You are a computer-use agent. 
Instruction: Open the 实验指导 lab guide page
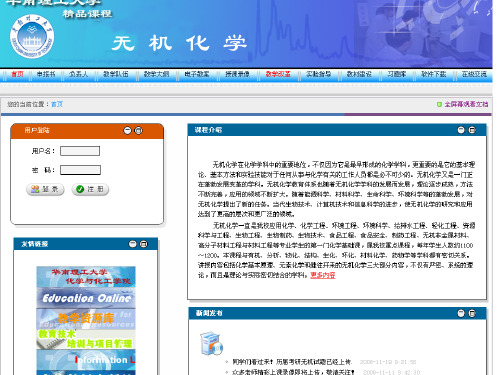point(319,74)
